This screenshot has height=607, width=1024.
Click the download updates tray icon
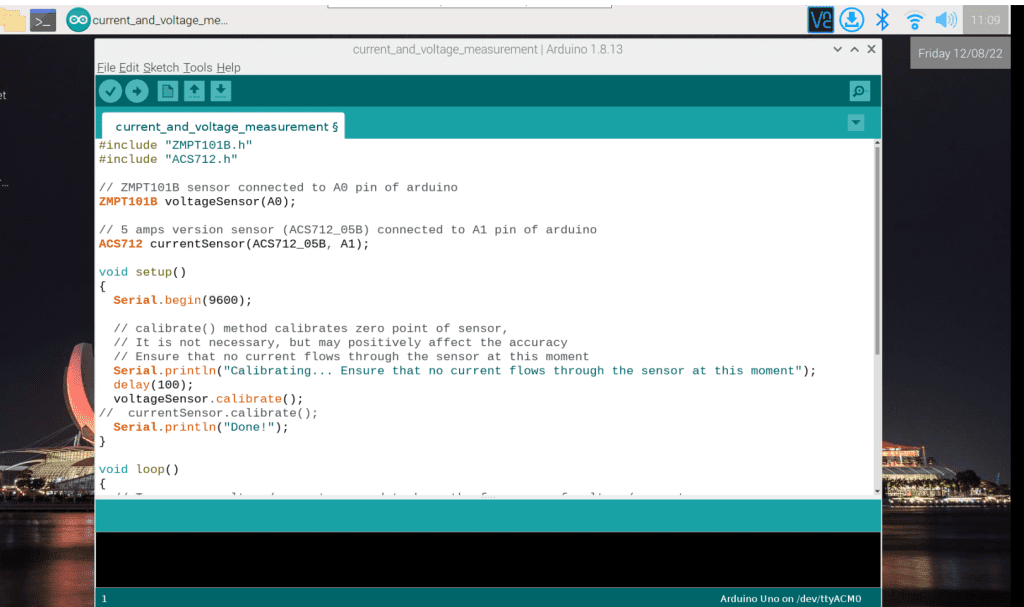[x=852, y=20]
